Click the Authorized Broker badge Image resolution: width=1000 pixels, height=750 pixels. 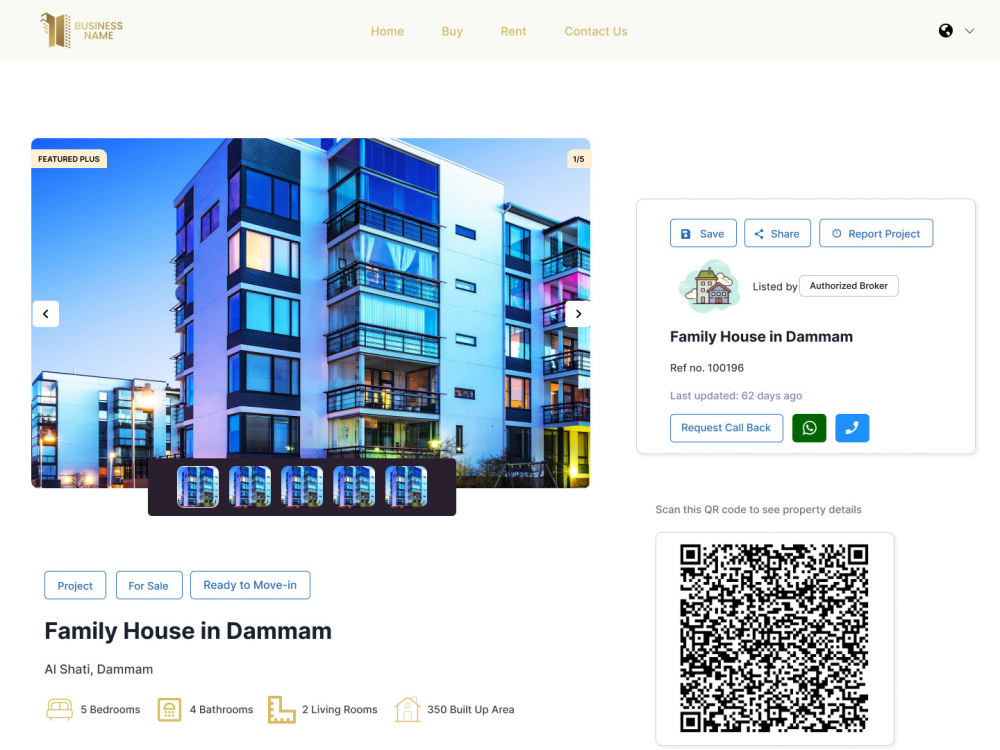pos(849,286)
